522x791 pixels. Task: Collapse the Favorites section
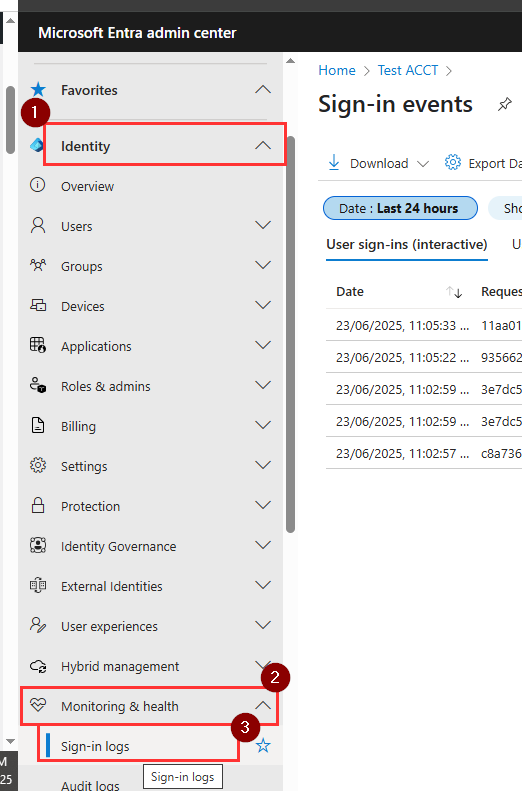pyautogui.click(x=263, y=90)
